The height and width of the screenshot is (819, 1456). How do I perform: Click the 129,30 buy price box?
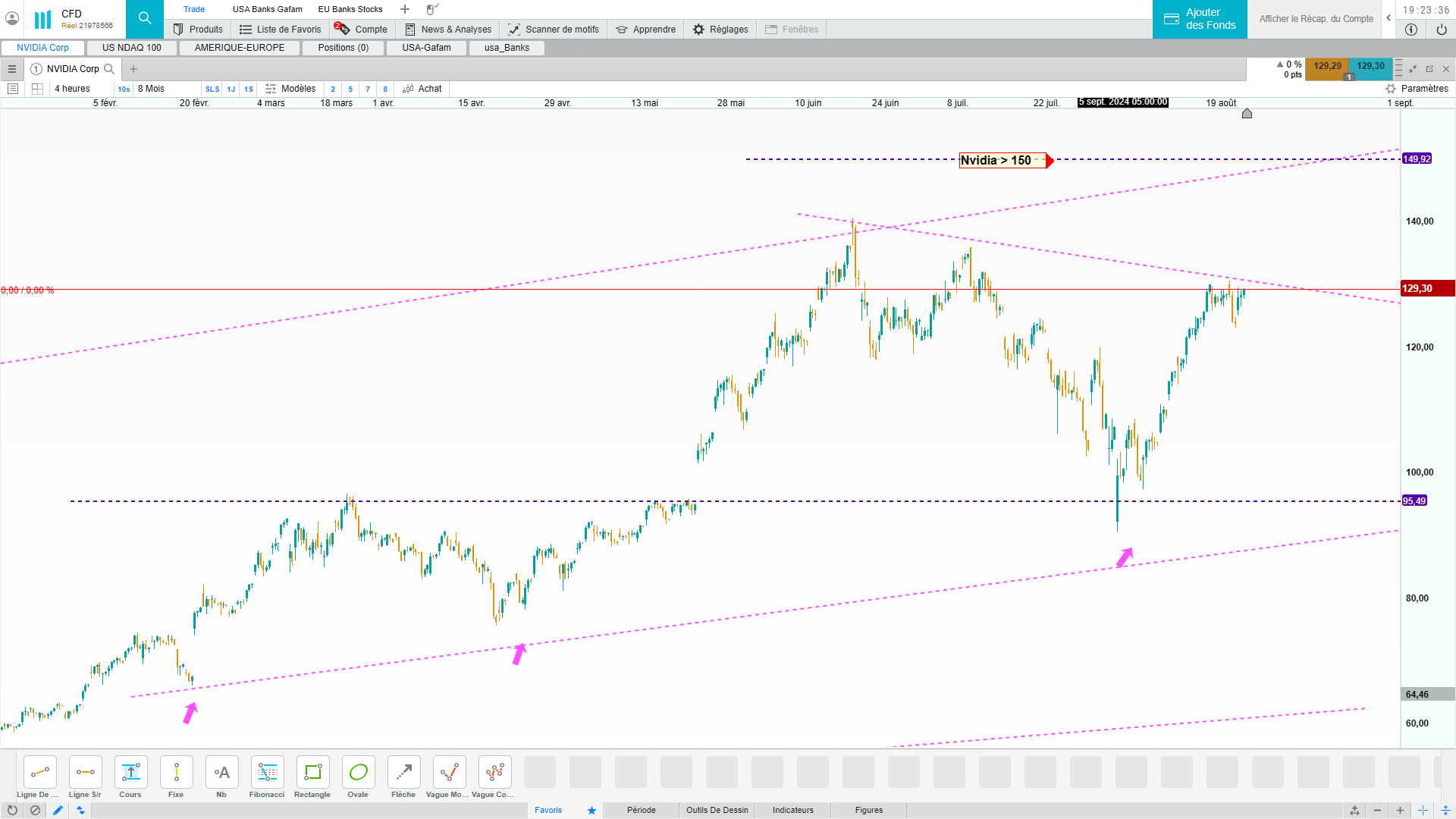1370,67
